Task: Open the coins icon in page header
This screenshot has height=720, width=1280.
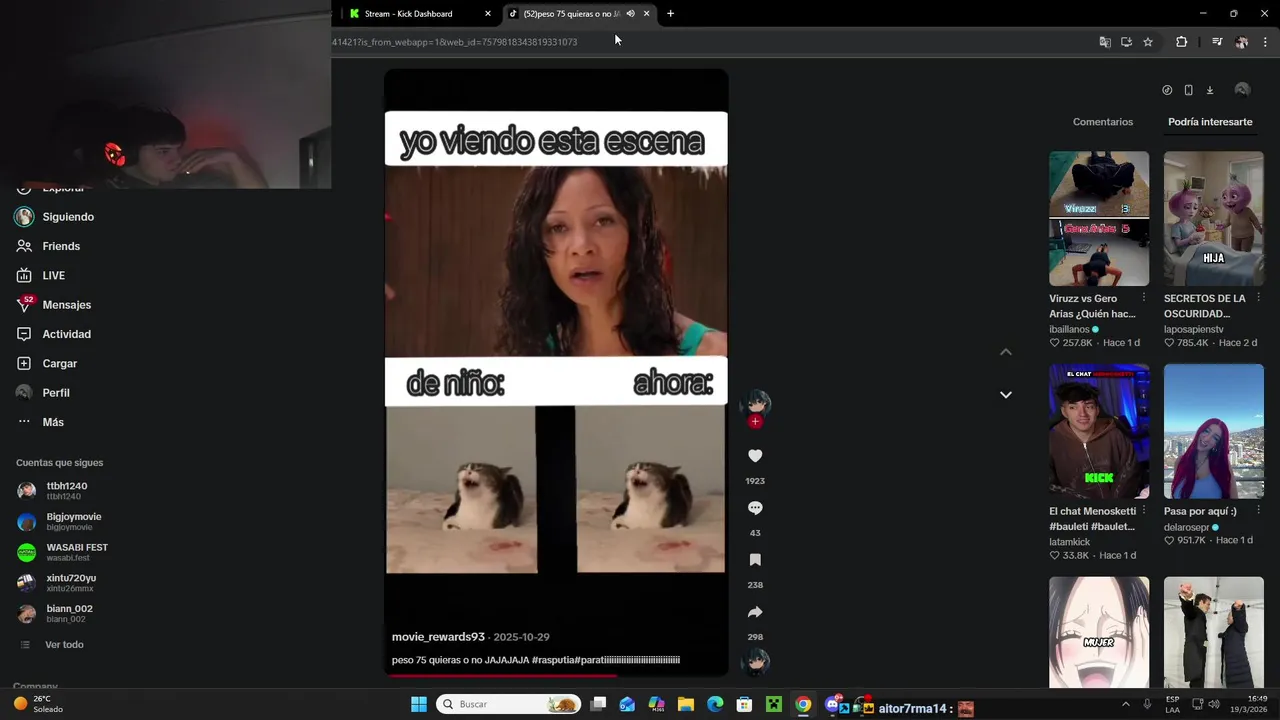Action: click(x=1167, y=90)
